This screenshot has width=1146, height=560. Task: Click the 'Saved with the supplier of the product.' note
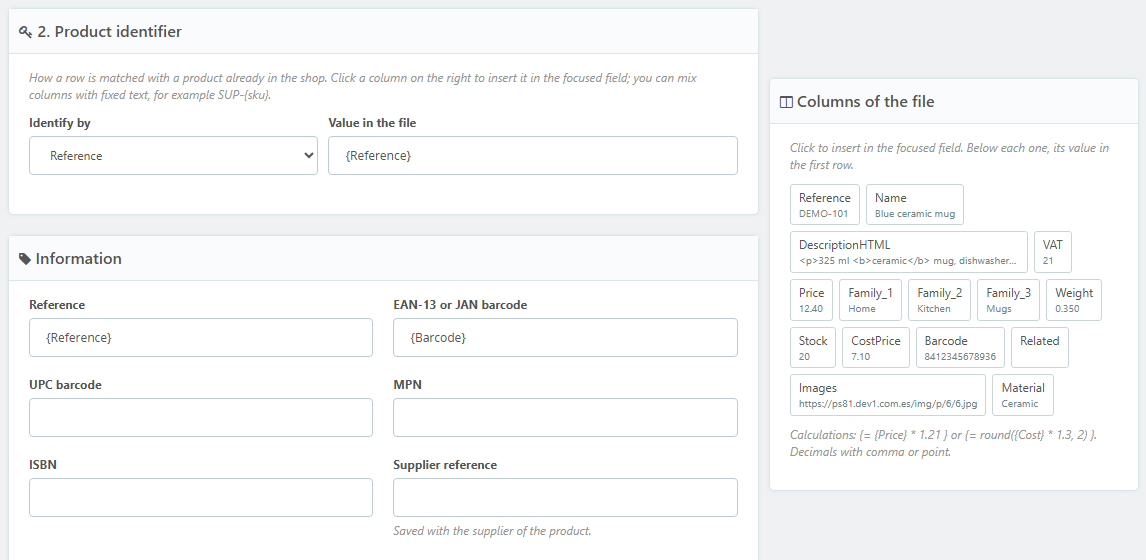pyautogui.click(x=492, y=531)
